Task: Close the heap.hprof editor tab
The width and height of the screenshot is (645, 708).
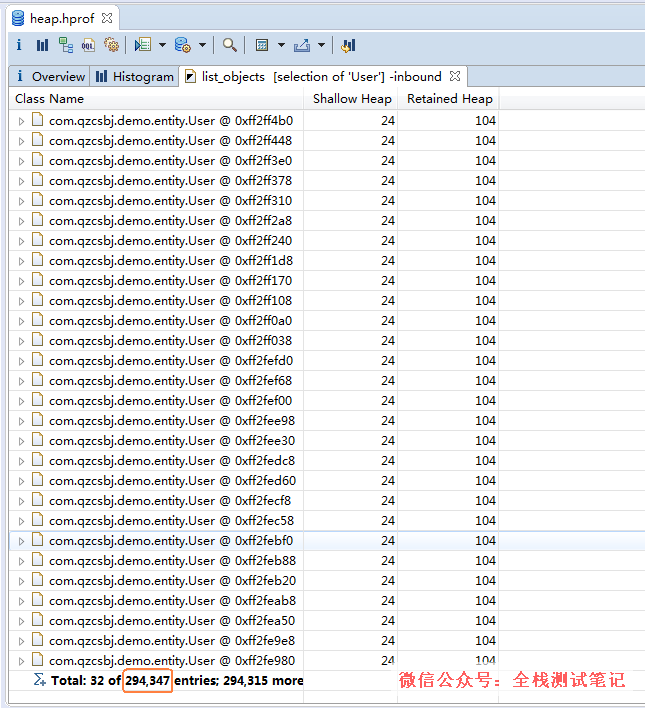Action: point(107,18)
